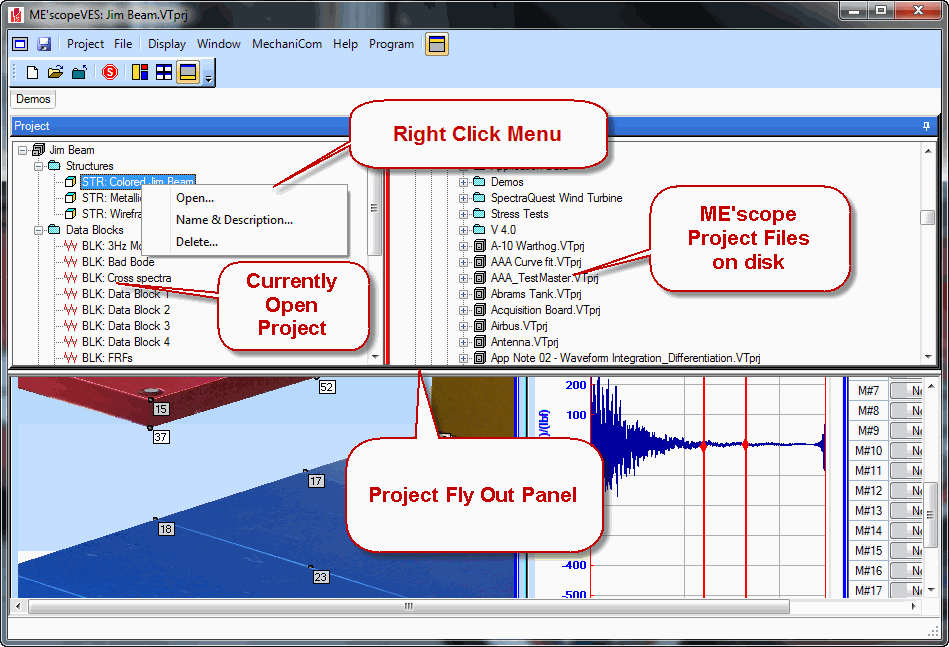949x647 pixels.
Task: Expand the Demos folder in the disk tree
Action: 464,182
